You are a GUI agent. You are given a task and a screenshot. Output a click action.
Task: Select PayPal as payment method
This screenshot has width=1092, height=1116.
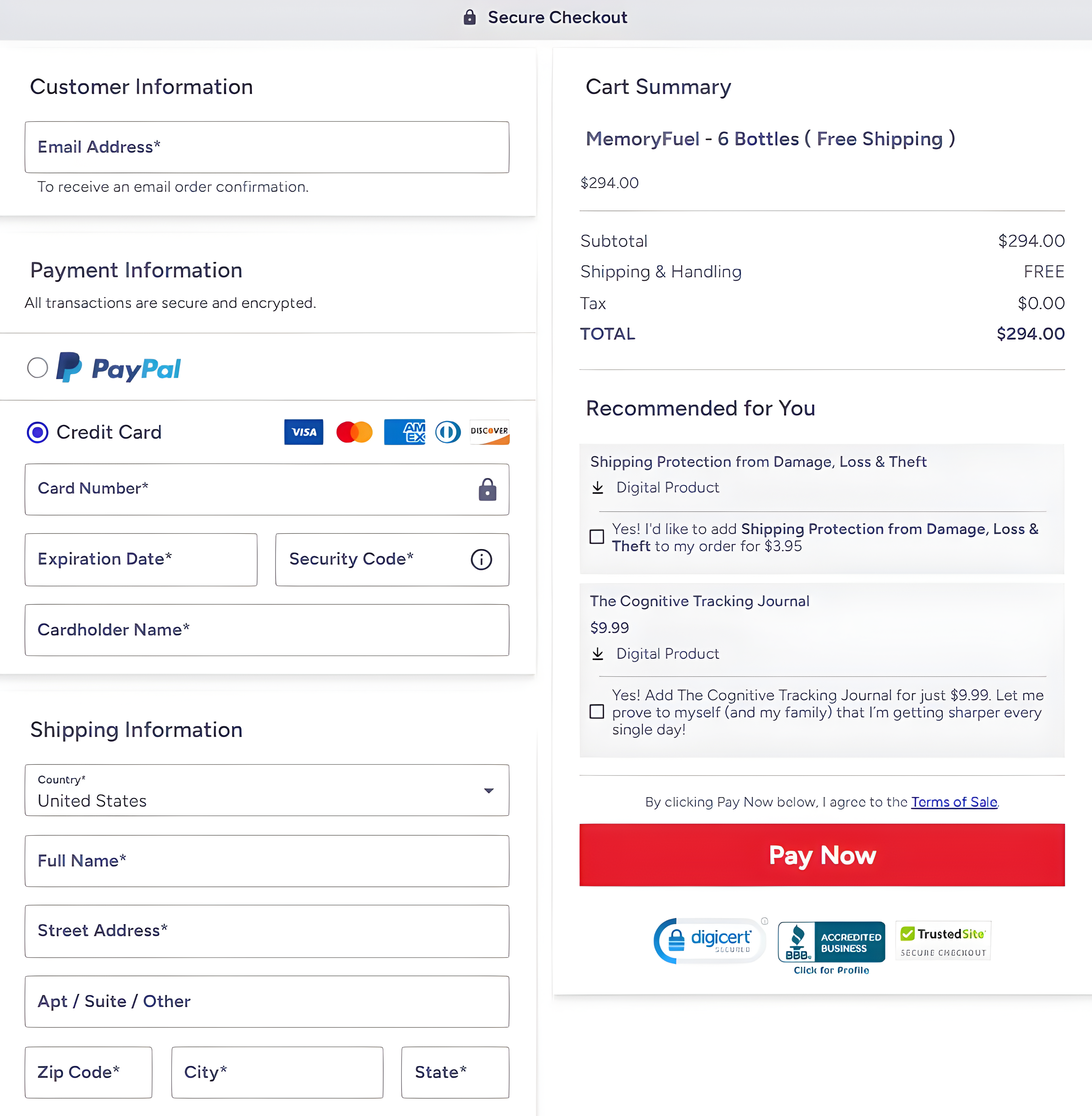pyautogui.click(x=37, y=368)
